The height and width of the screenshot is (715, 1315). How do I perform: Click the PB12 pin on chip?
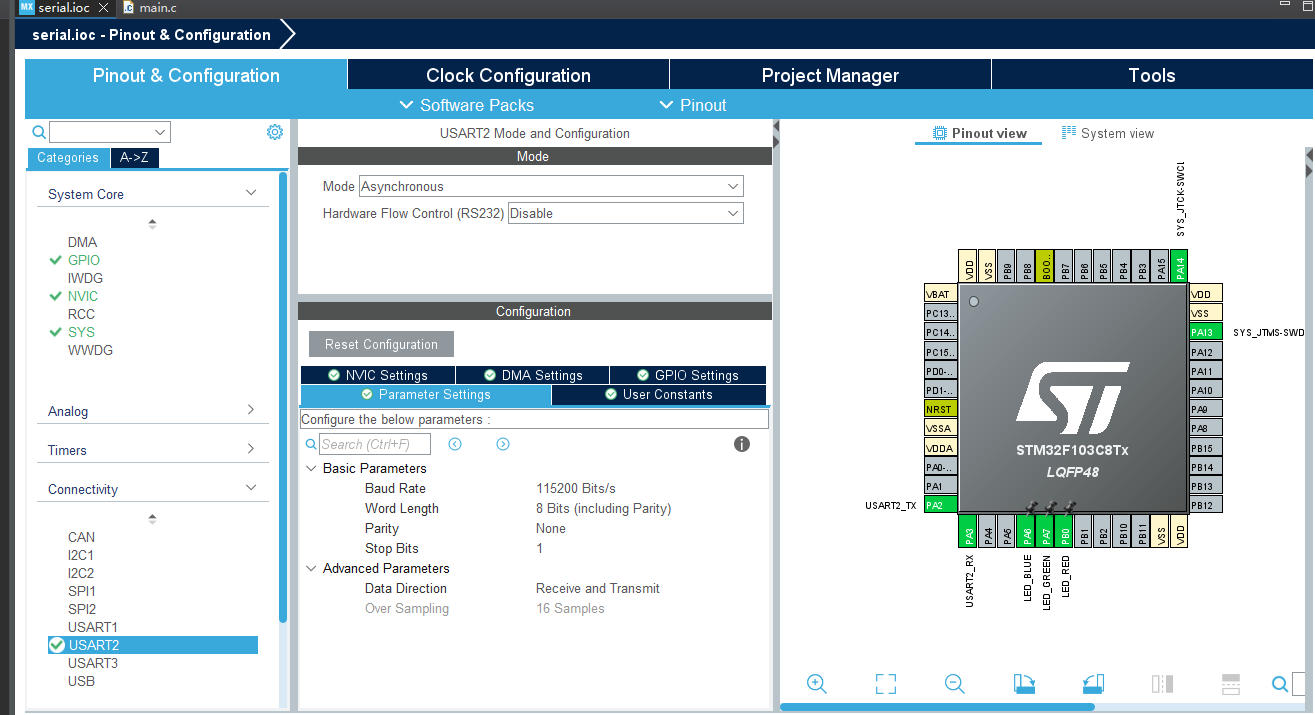(1206, 505)
